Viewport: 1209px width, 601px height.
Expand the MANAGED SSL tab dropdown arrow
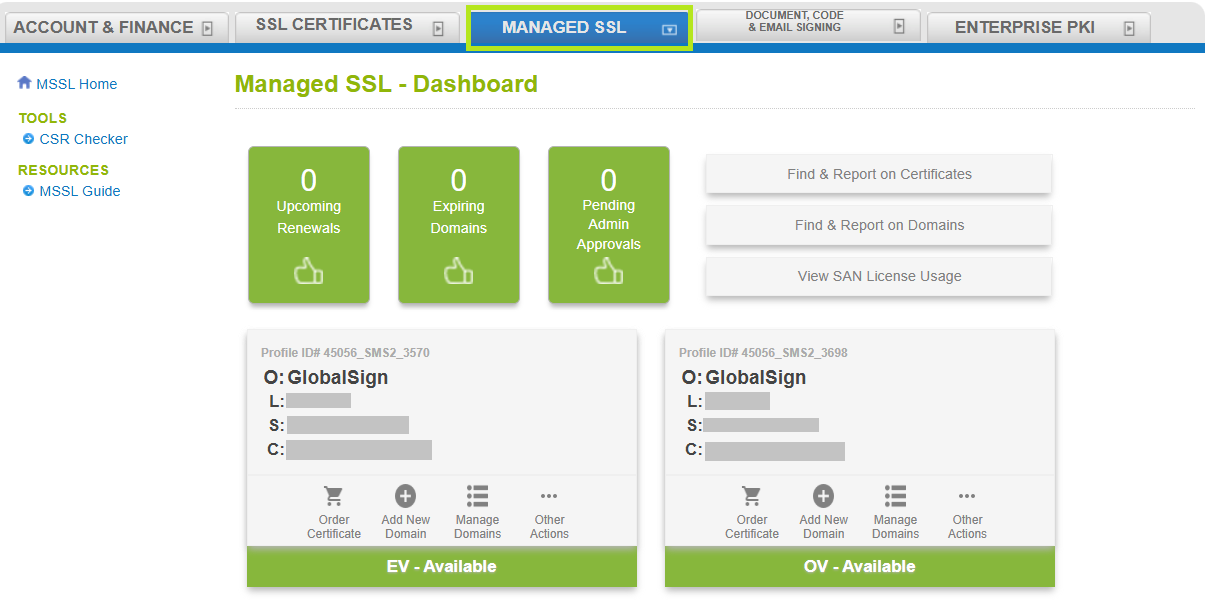pyautogui.click(x=668, y=31)
